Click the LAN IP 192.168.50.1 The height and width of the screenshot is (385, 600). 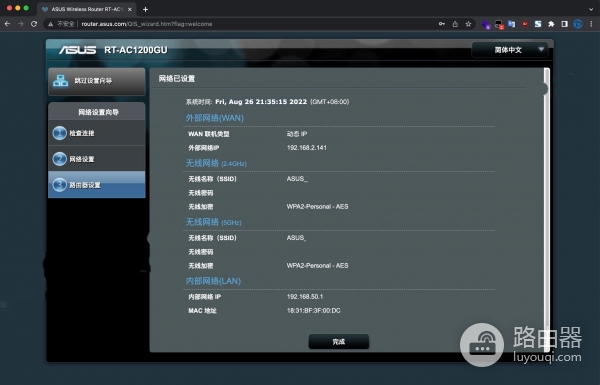(x=305, y=297)
